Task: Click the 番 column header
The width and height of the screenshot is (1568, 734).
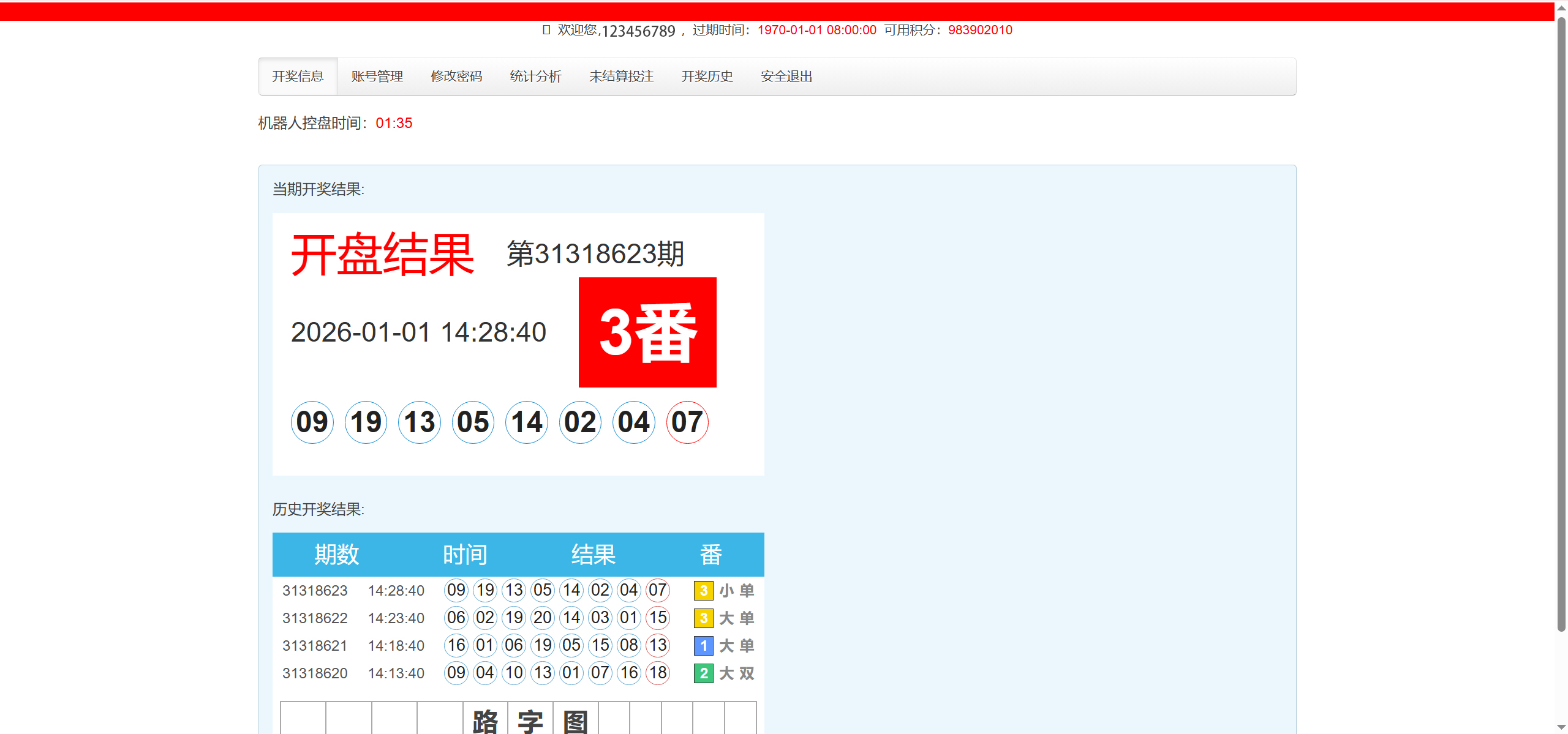Action: point(710,555)
